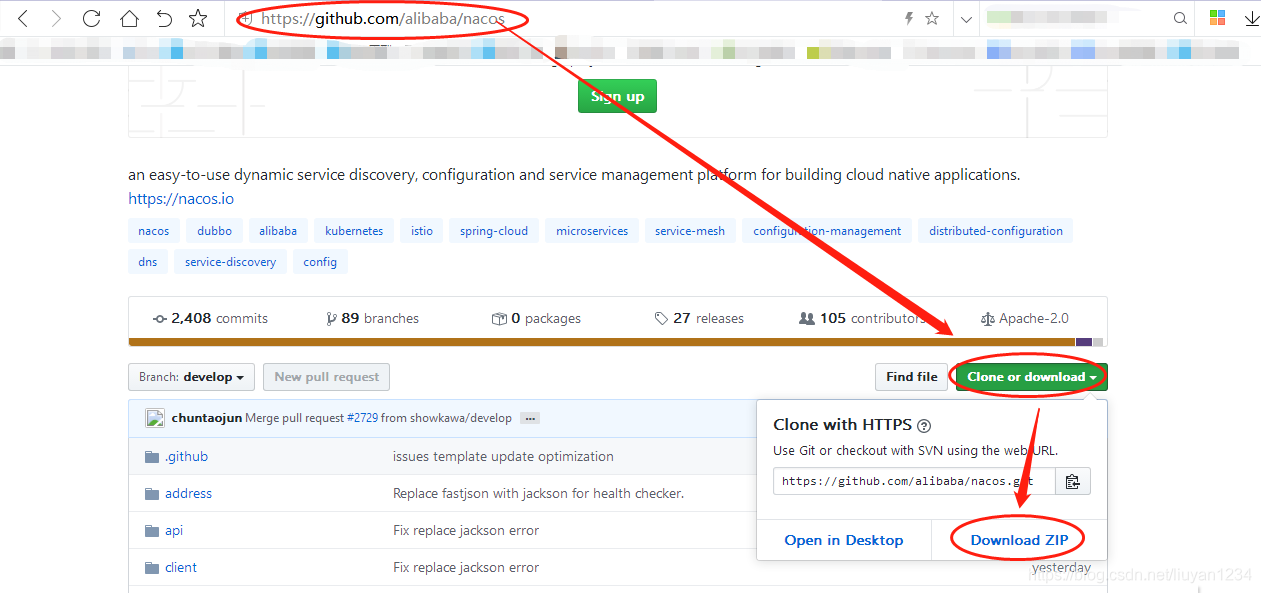The image size is (1261, 593).
Task: Click Download ZIP
Action: pyautogui.click(x=1019, y=540)
